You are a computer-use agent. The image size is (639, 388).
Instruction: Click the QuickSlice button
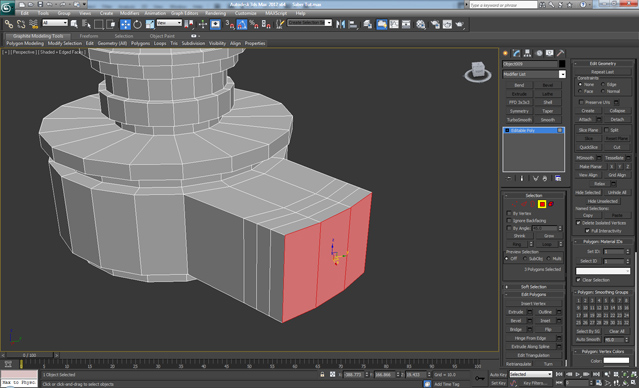point(588,147)
